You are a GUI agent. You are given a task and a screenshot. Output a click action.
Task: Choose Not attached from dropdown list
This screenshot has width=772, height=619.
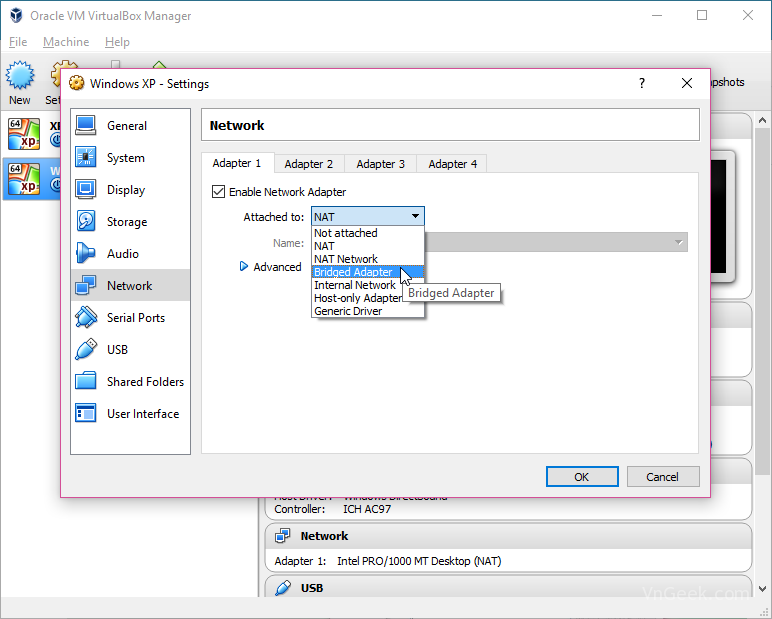pos(367,233)
